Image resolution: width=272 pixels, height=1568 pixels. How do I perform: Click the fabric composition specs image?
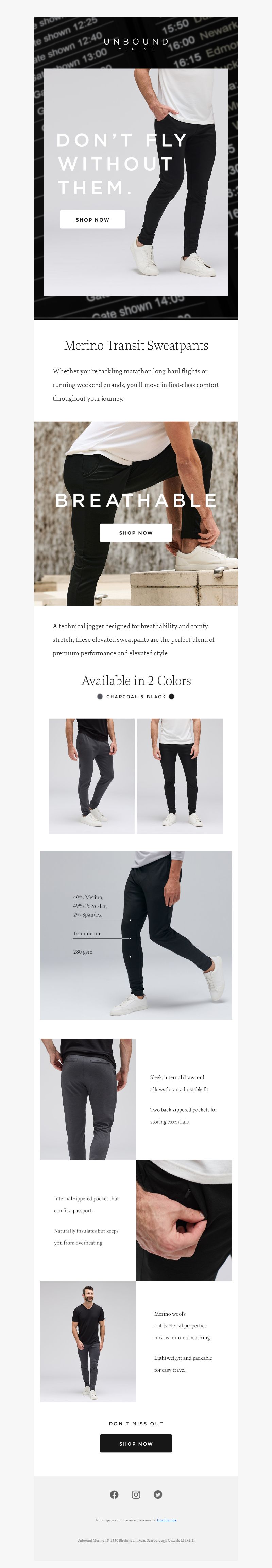pyautogui.click(x=136, y=935)
